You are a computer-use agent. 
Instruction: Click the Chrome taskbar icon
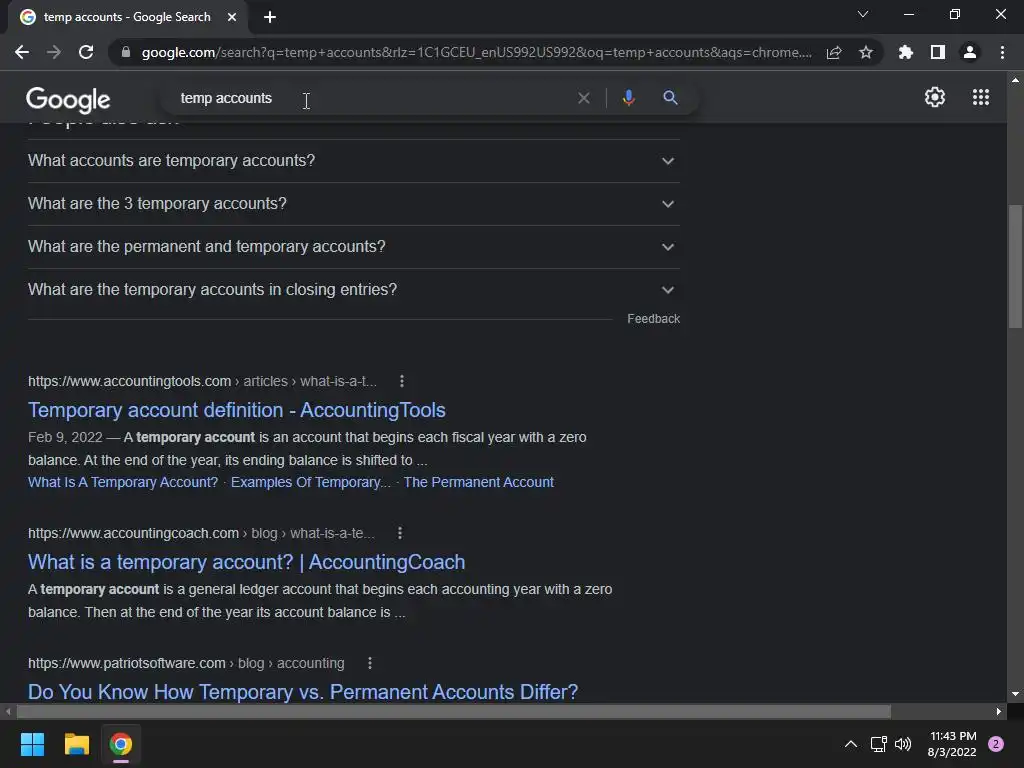[x=121, y=744]
